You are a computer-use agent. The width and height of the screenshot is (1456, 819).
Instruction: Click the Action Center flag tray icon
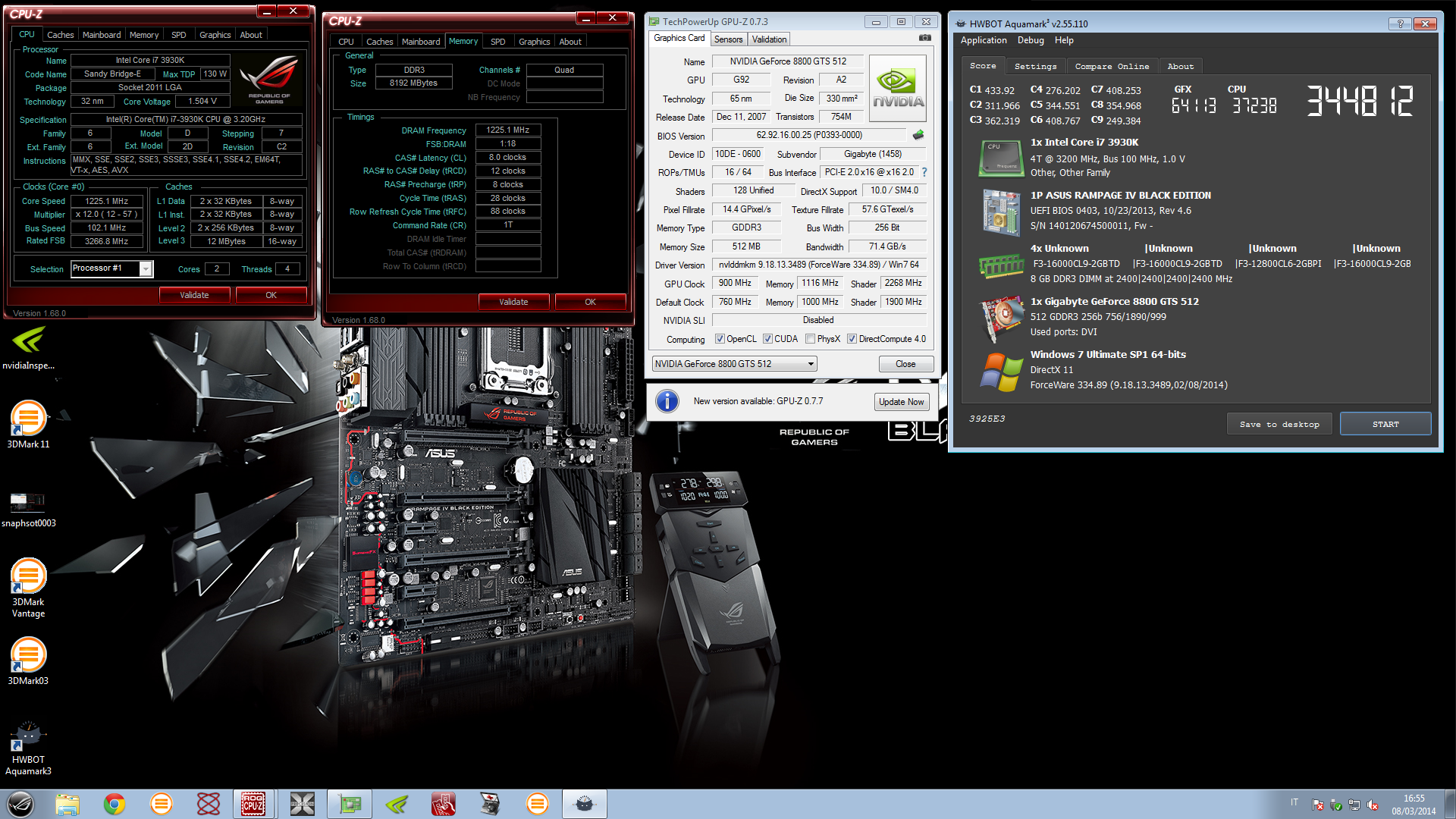1317,805
